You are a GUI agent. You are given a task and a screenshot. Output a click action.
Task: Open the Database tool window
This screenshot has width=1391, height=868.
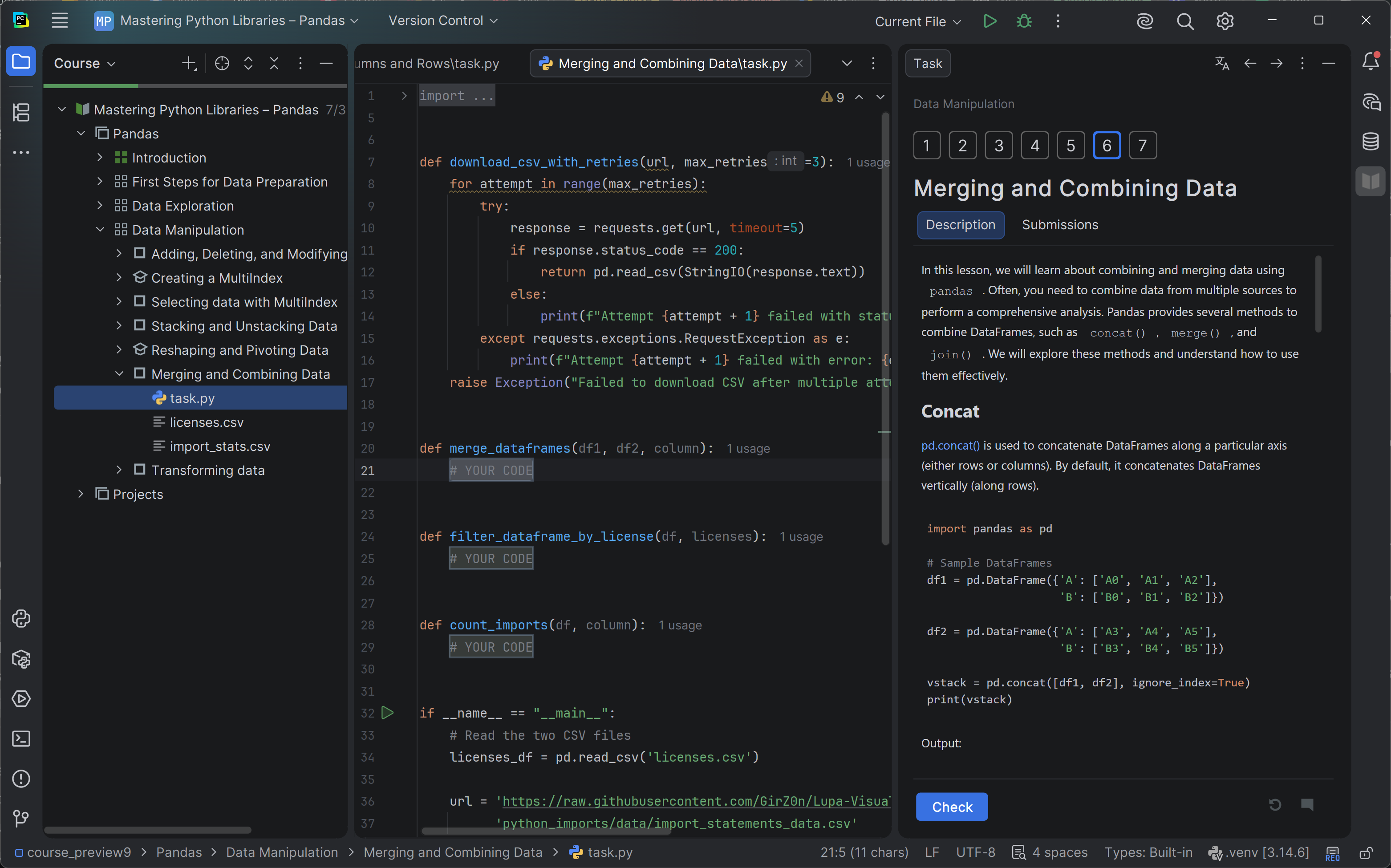click(x=1371, y=141)
